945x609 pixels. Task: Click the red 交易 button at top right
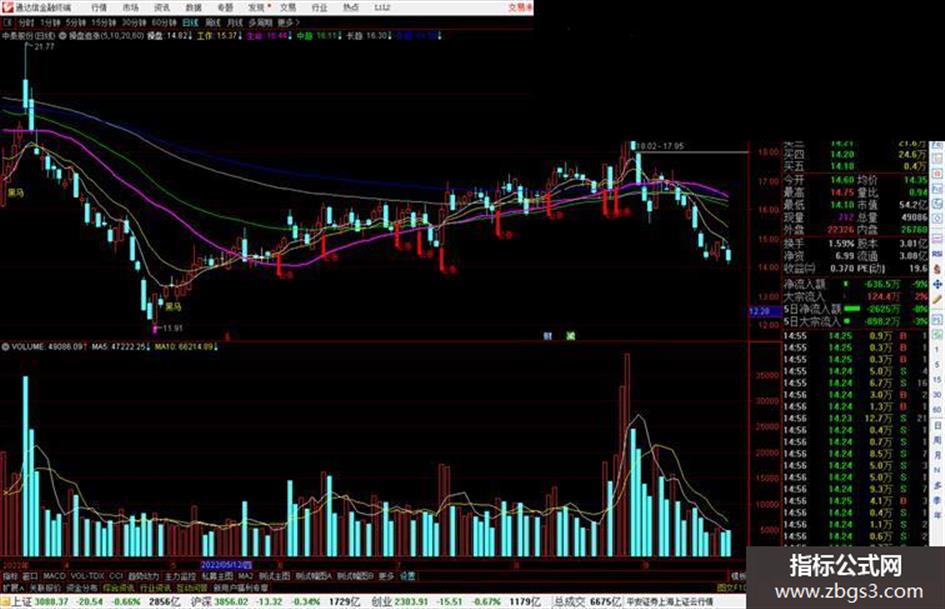[520, 7]
